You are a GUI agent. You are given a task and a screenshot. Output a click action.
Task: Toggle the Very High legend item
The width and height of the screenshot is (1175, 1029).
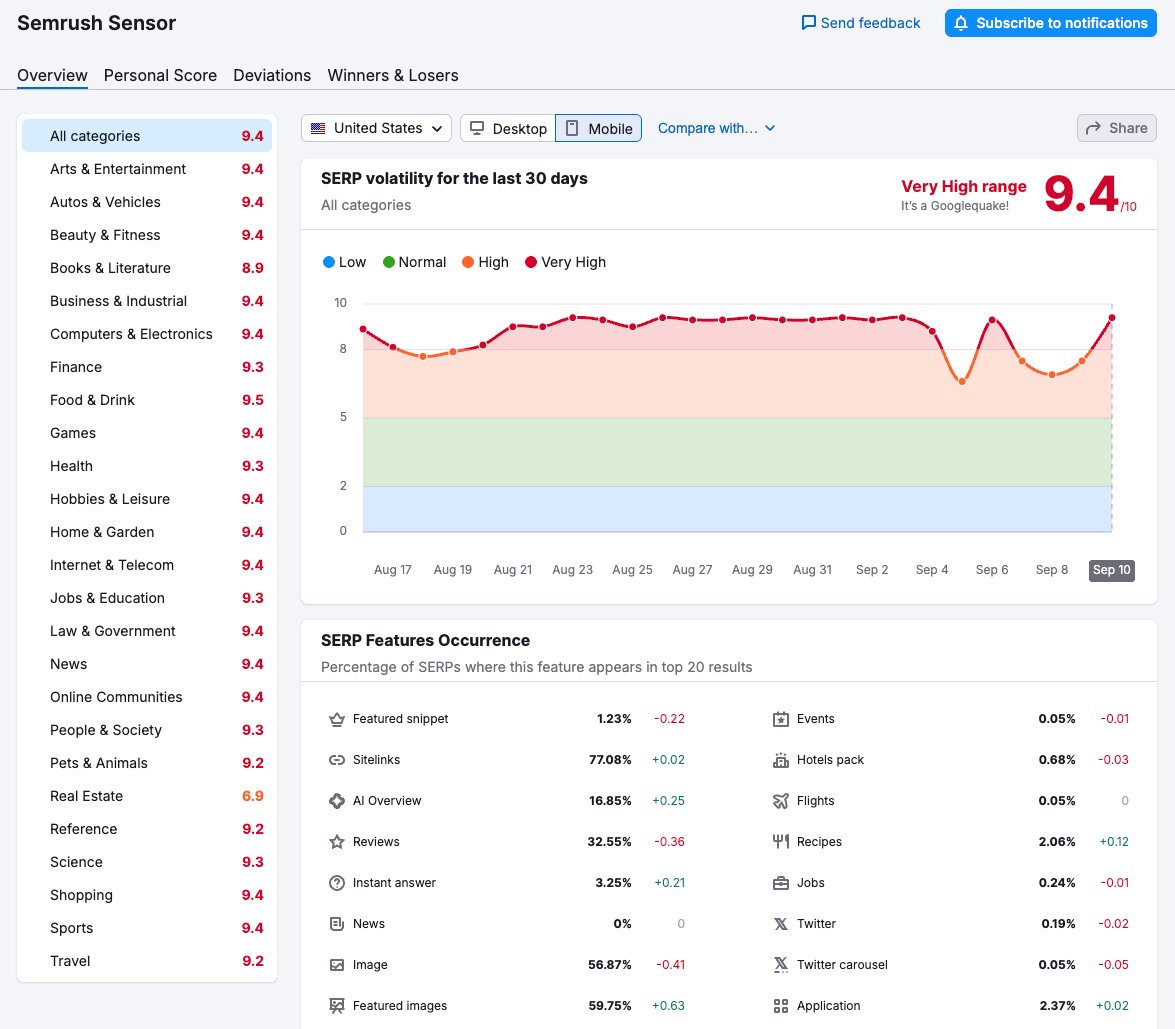[564, 262]
